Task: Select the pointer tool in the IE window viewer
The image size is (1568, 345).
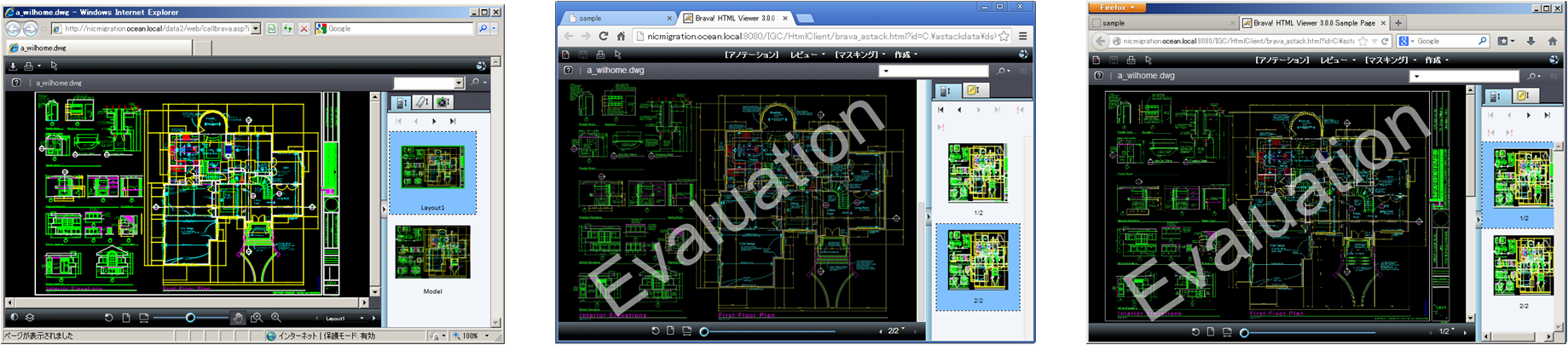Action: [54, 66]
